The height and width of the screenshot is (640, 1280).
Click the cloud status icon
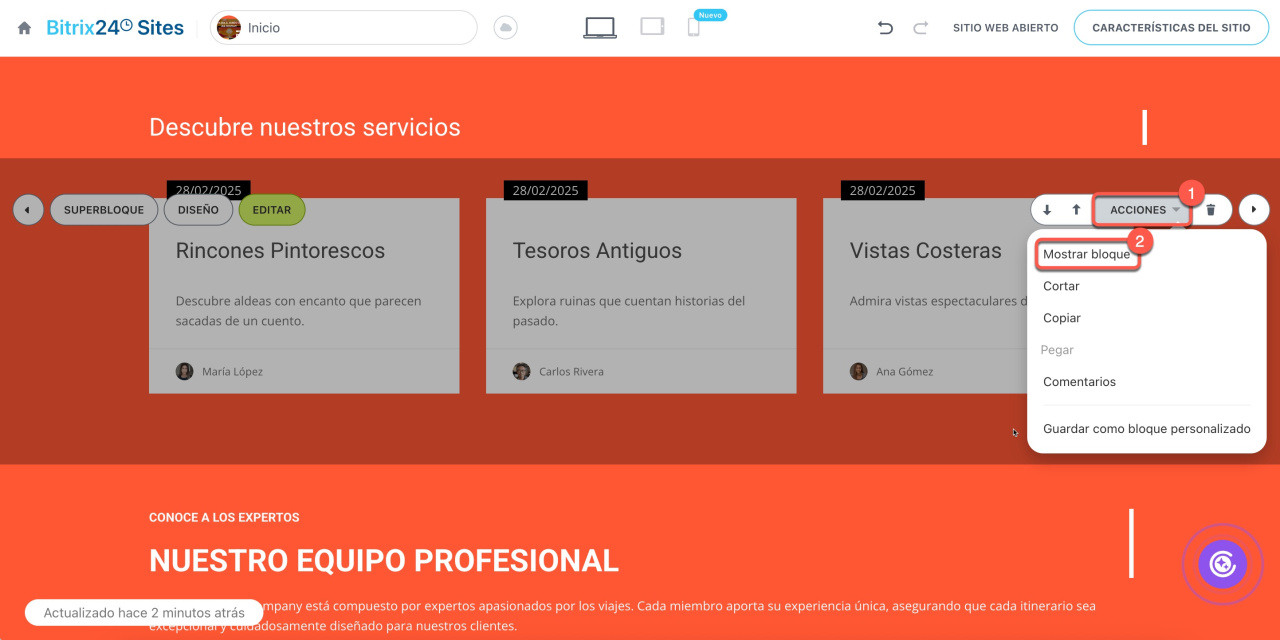(506, 28)
